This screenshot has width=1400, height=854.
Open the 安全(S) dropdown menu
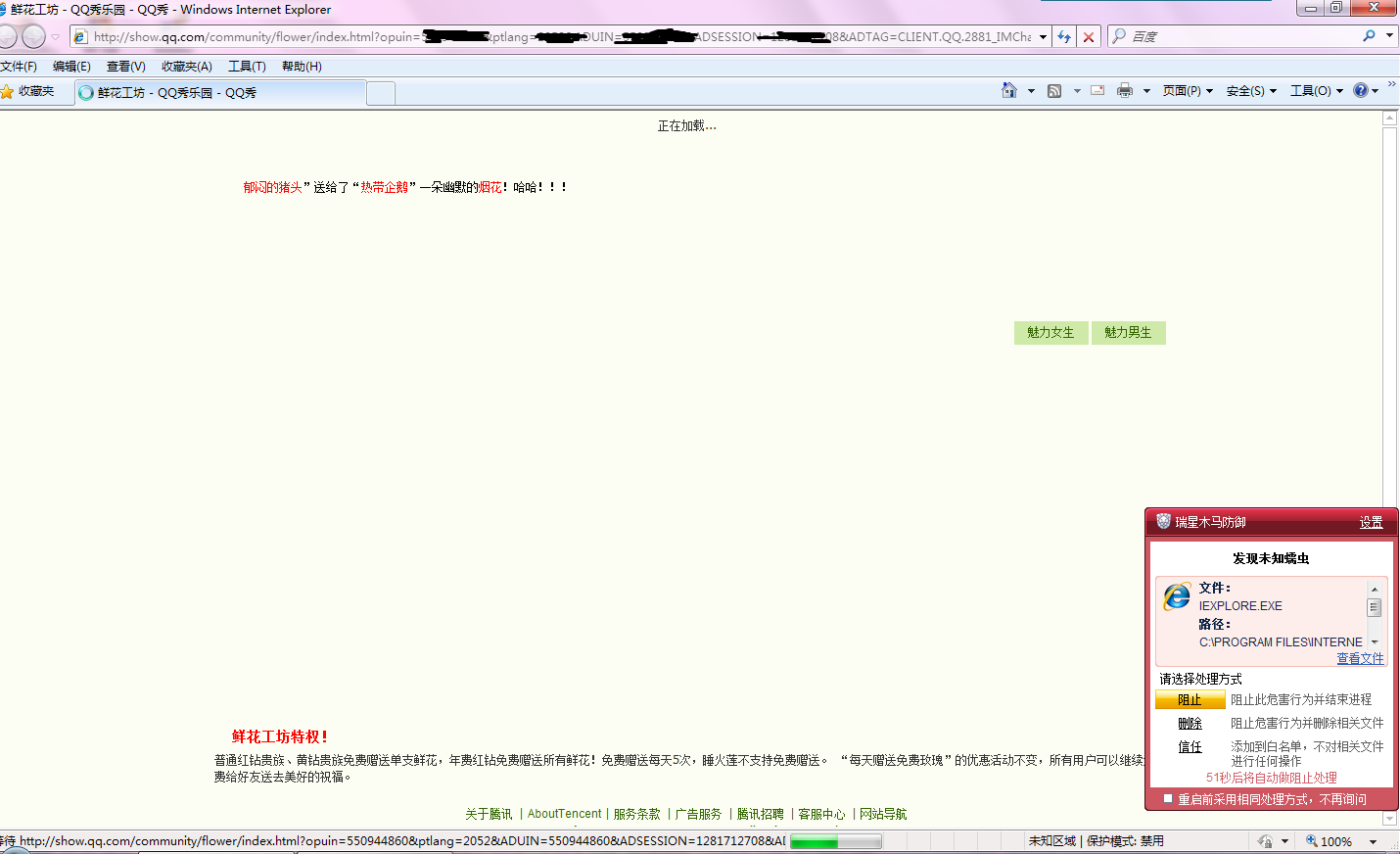[1251, 91]
